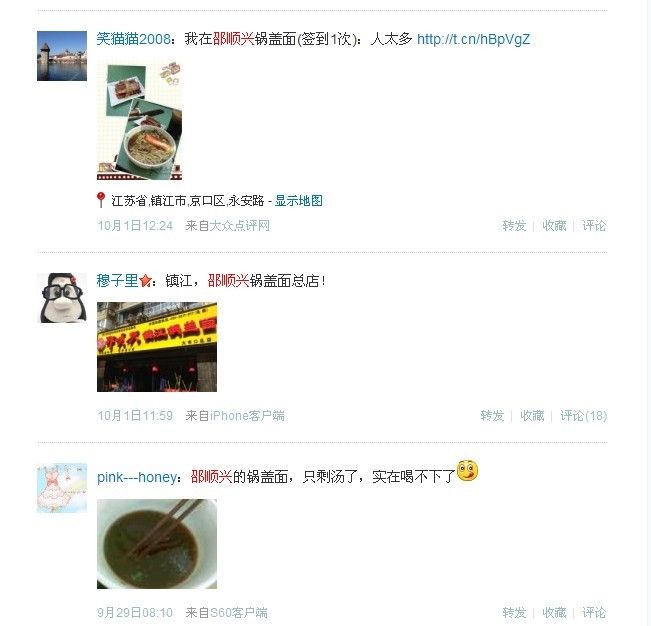Click 来自iPhone客户端 source link
The image size is (651, 626).
coord(235,416)
